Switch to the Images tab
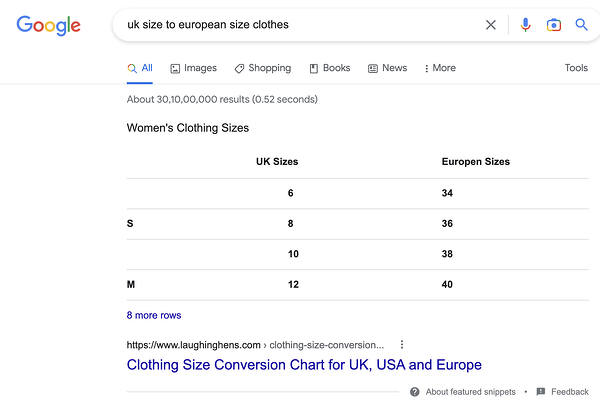600x400 pixels. (x=193, y=68)
